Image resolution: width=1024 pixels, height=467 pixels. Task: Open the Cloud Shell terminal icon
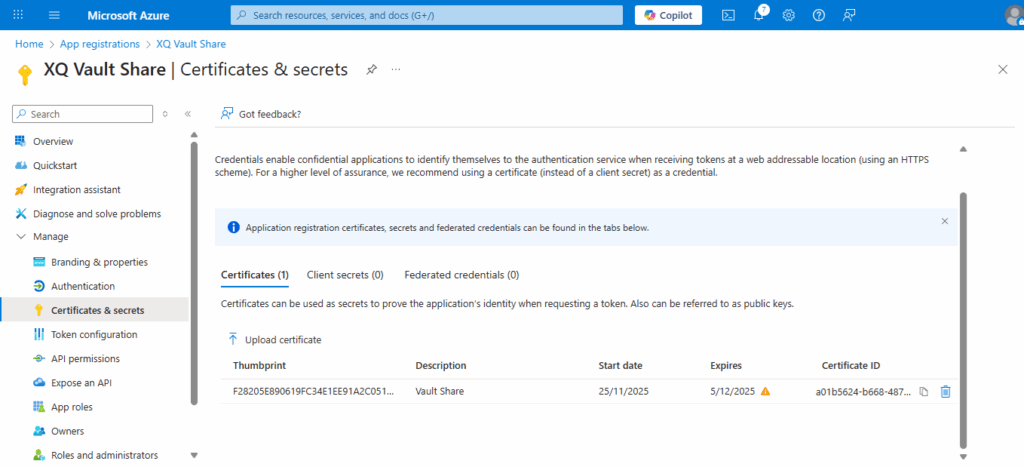[729, 15]
